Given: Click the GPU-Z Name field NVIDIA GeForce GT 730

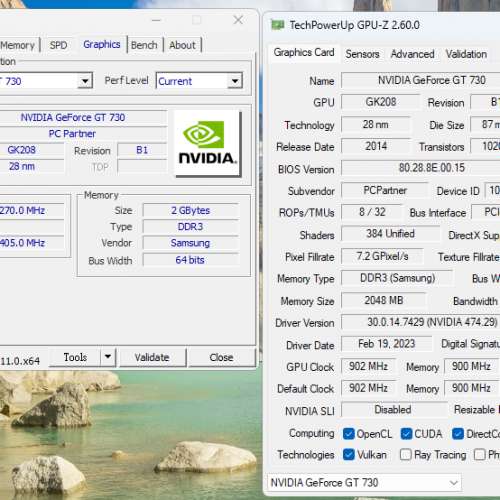Looking at the screenshot, I should [x=421, y=80].
